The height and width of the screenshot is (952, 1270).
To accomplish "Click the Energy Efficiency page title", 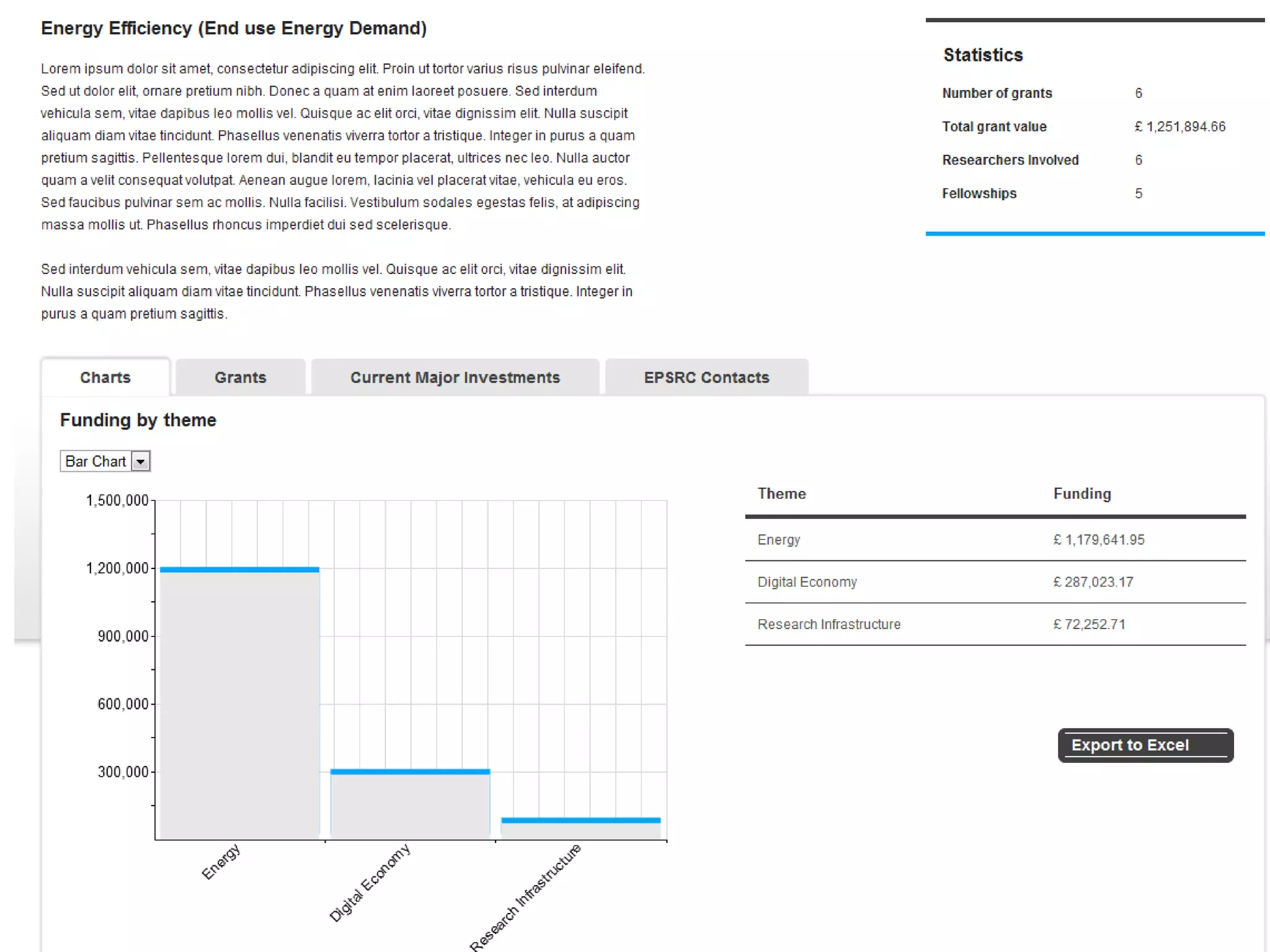I will [234, 29].
